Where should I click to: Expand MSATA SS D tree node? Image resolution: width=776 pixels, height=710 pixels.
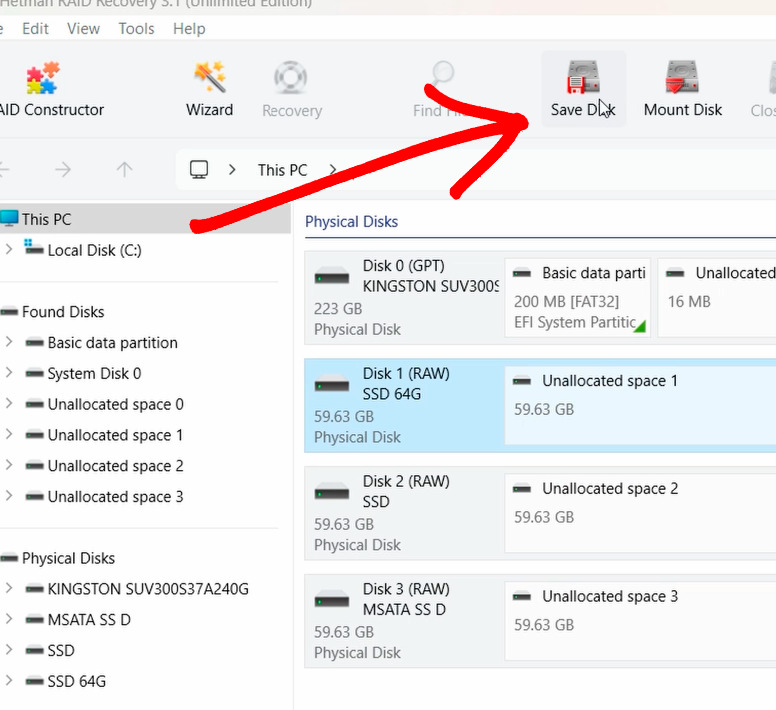(x=8, y=619)
